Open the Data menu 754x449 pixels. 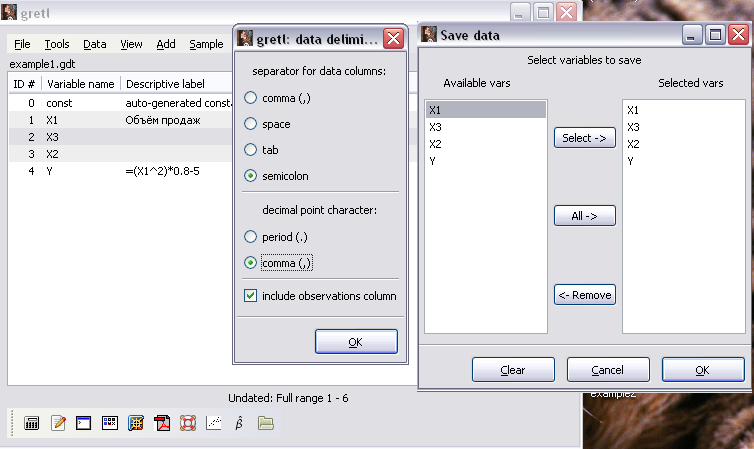(95, 44)
